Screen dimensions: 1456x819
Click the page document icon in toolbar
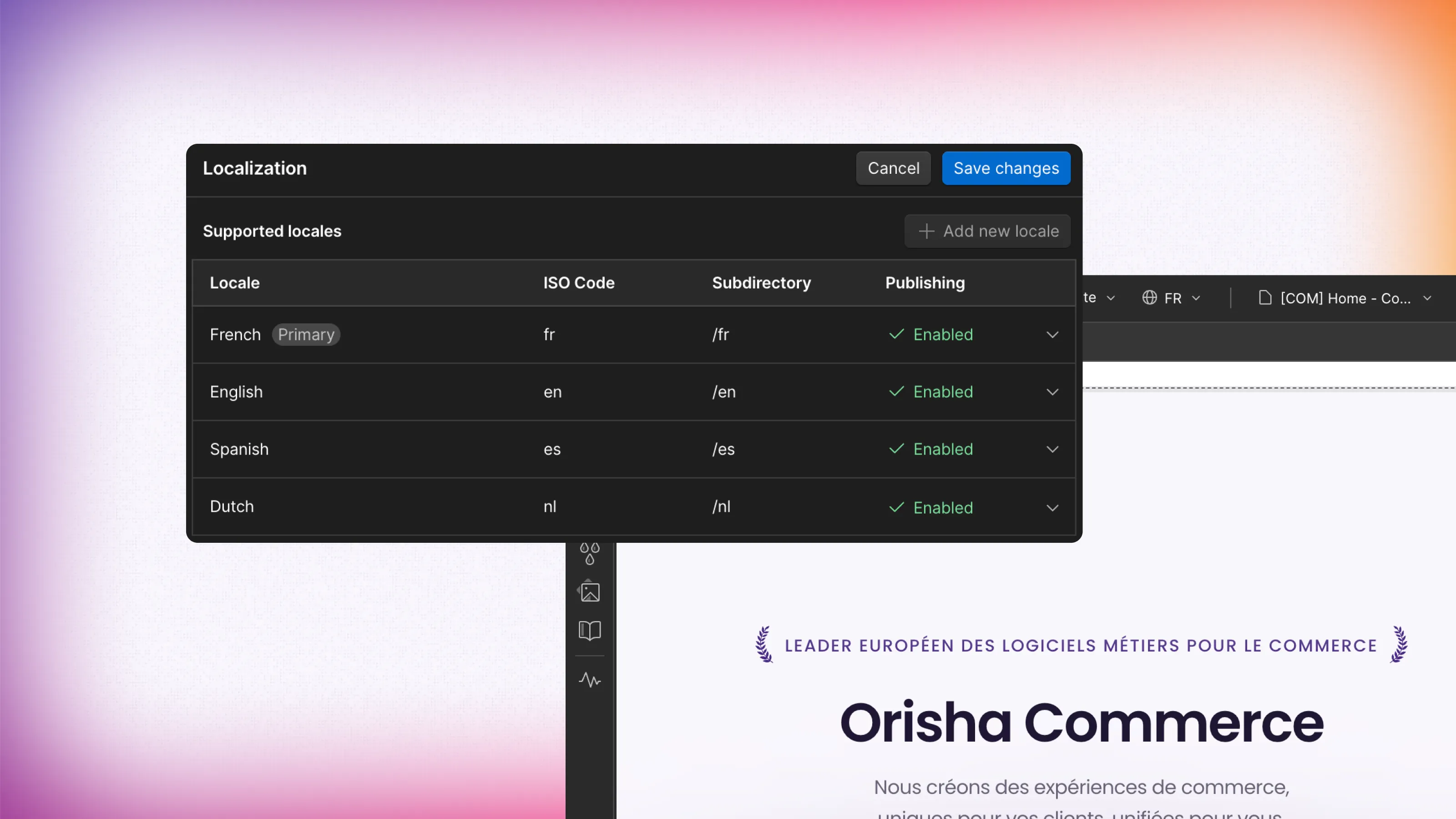pyautogui.click(x=1265, y=297)
